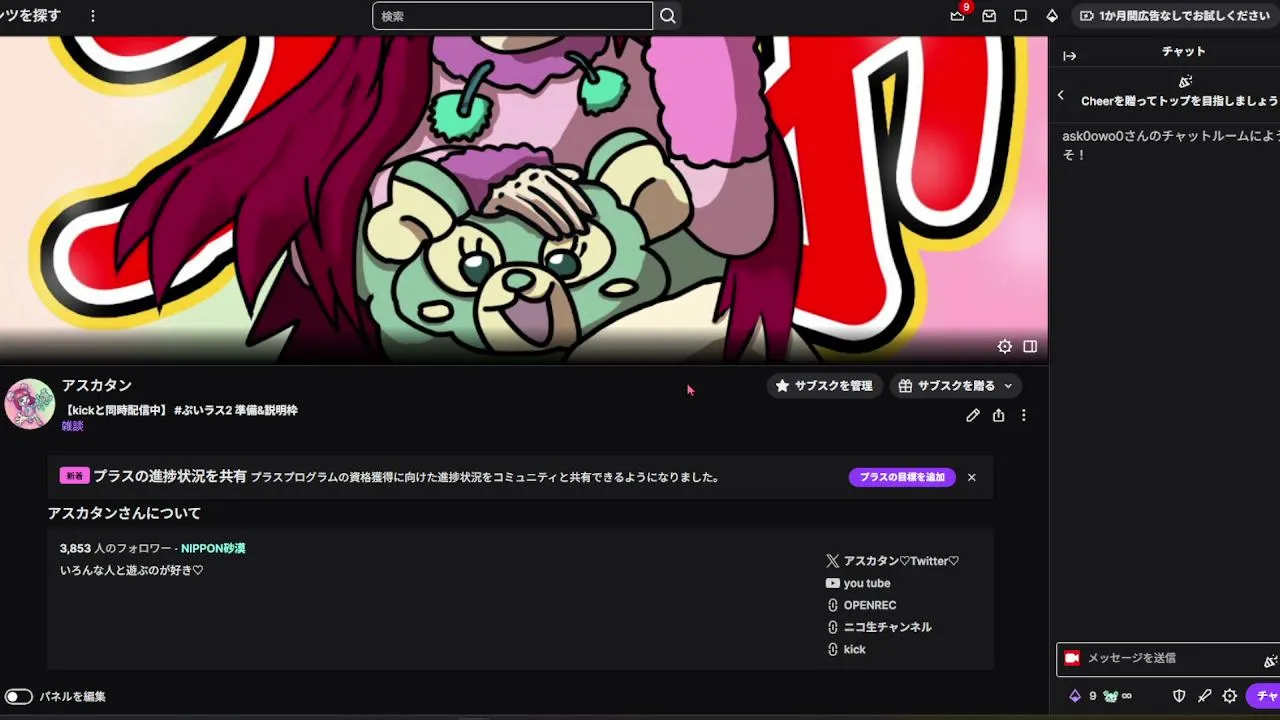Click the 新着 badge on banner

tap(75, 477)
